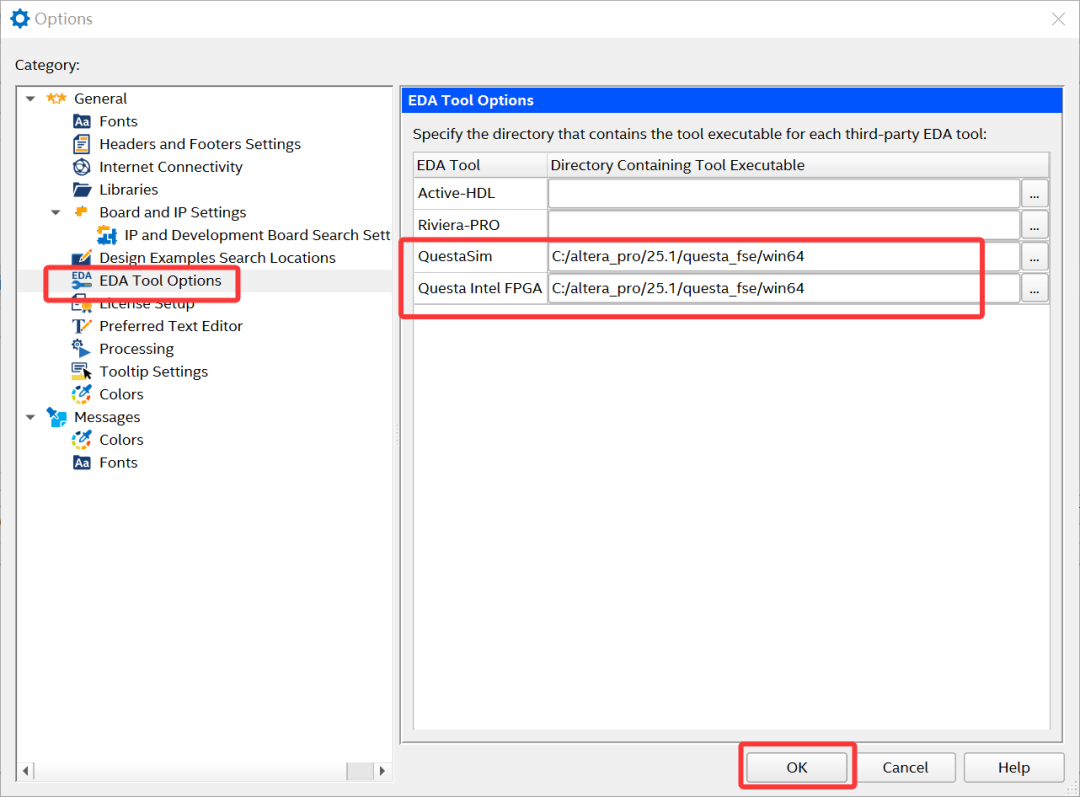Click the Preferred Text Editor icon
The width and height of the screenshot is (1080, 797).
[x=81, y=326]
